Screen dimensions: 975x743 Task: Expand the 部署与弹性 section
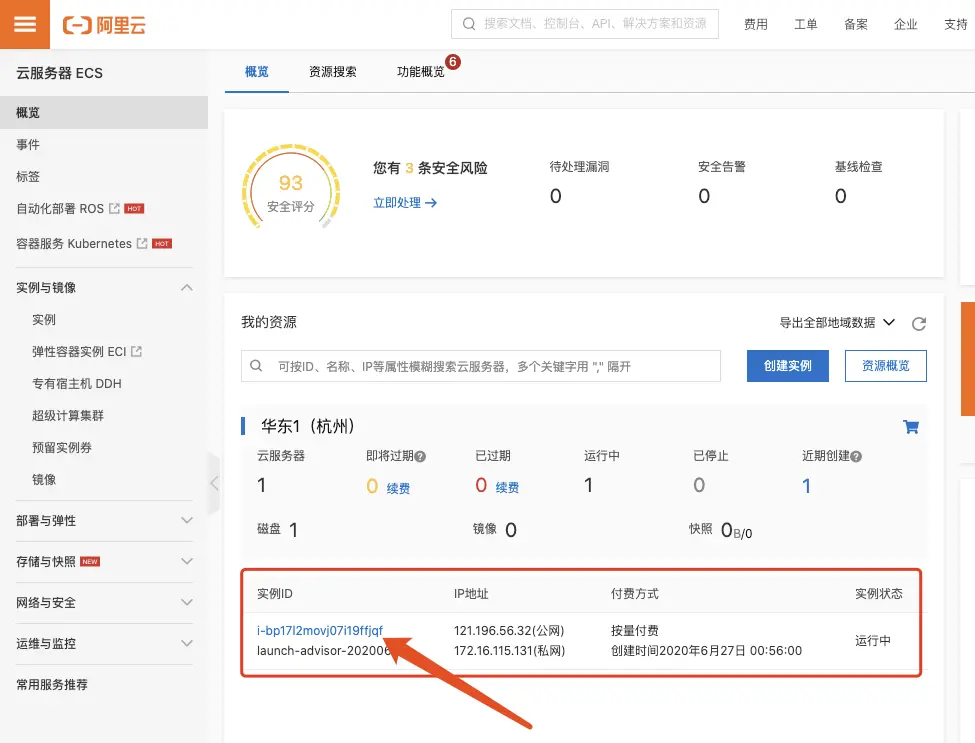point(187,520)
